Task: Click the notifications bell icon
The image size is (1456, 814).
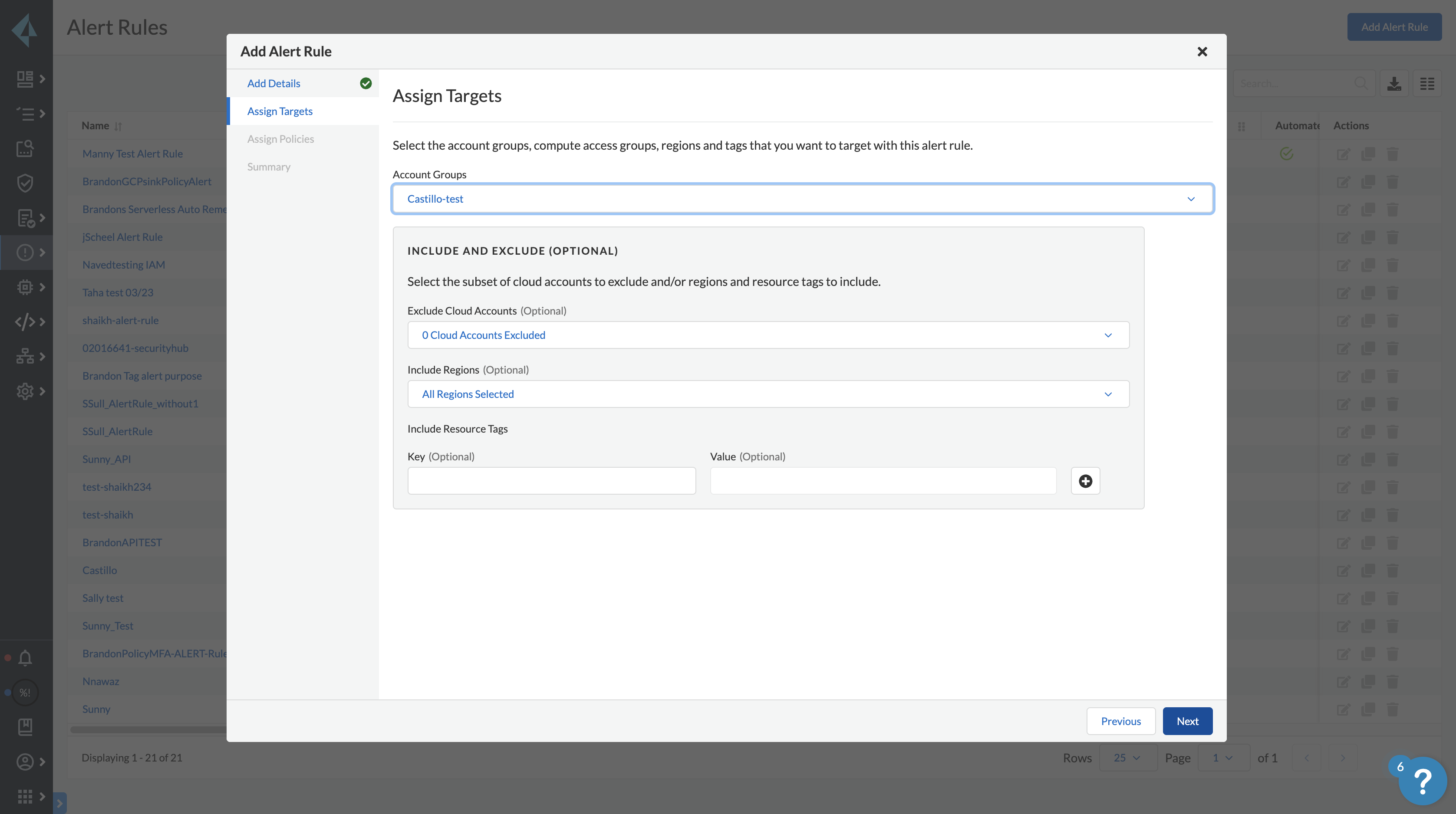Action: 26,657
